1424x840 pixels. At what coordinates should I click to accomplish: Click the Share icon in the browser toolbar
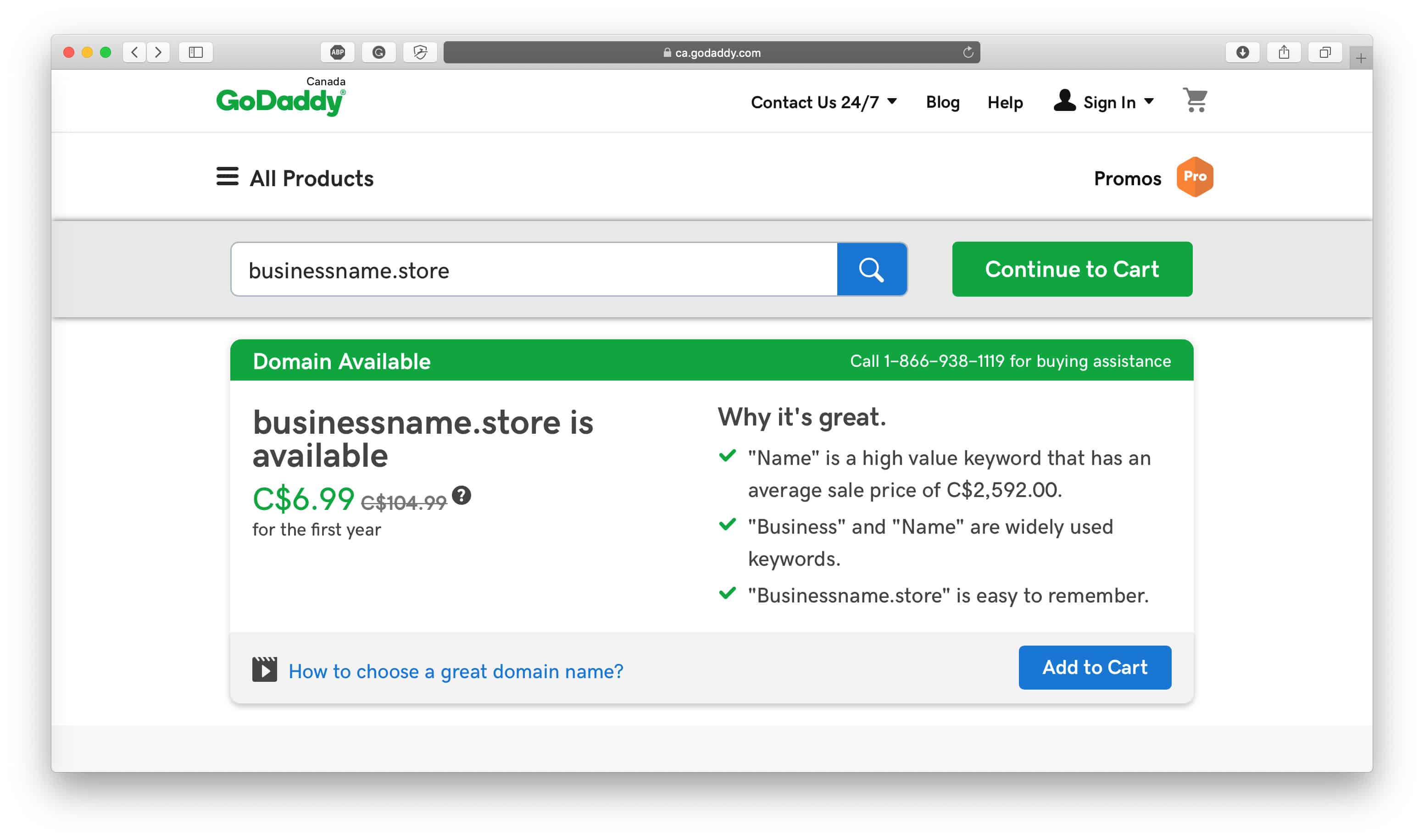coord(1284,52)
